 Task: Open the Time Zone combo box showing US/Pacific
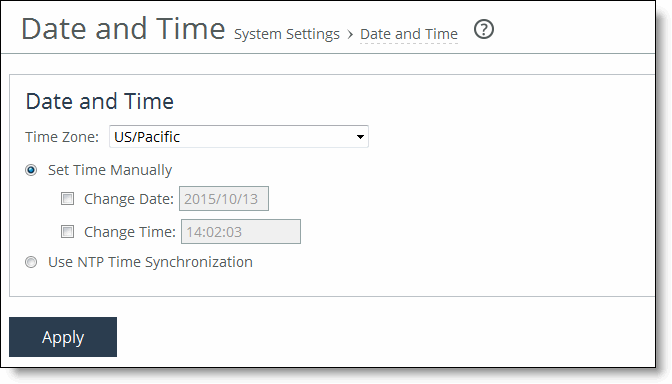(239, 137)
